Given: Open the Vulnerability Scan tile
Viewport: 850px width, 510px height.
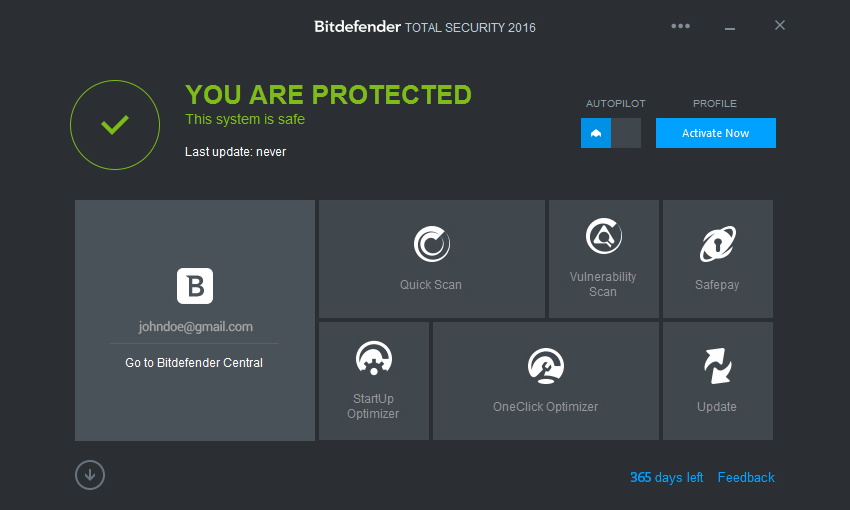Looking at the screenshot, I should click(603, 259).
